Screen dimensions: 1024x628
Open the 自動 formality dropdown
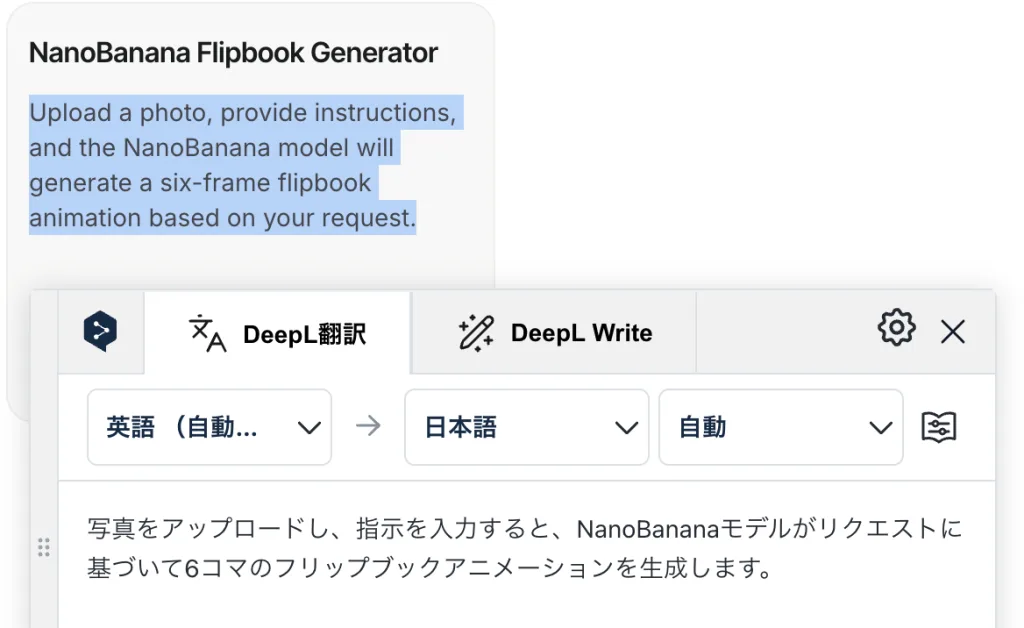(781, 428)
